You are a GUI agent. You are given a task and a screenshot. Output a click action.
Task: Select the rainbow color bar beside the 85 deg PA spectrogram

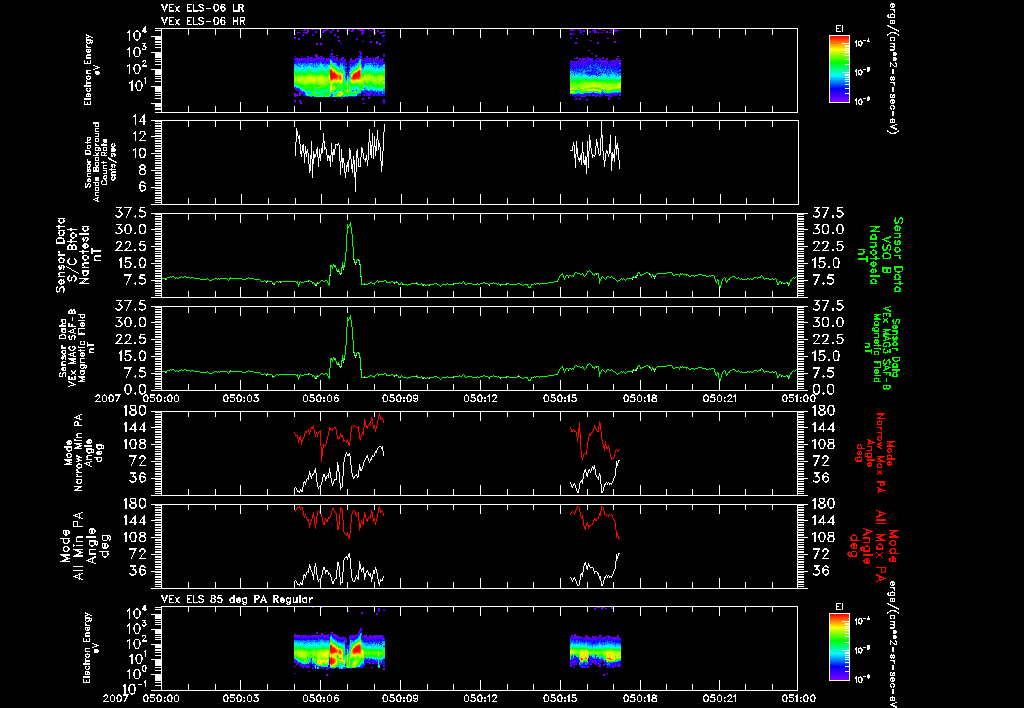pos(839,647)
